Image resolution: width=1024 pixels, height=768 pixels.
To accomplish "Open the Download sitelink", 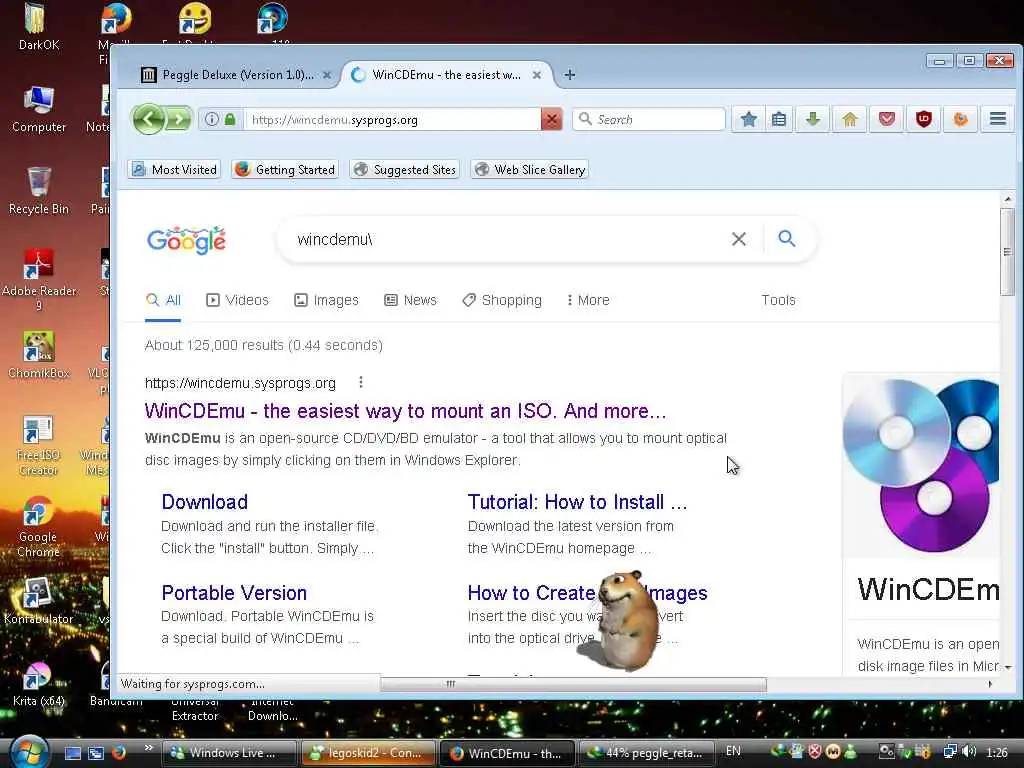I will click(x=204, y=502).
